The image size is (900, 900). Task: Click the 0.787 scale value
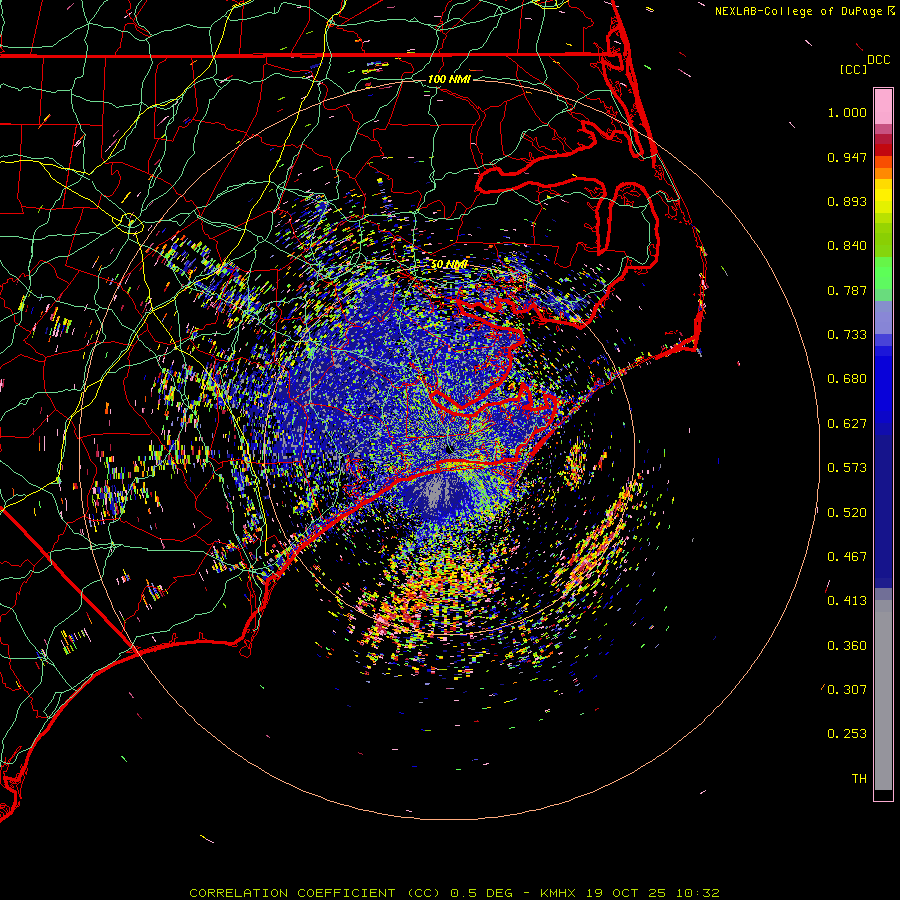pos(847,290)
